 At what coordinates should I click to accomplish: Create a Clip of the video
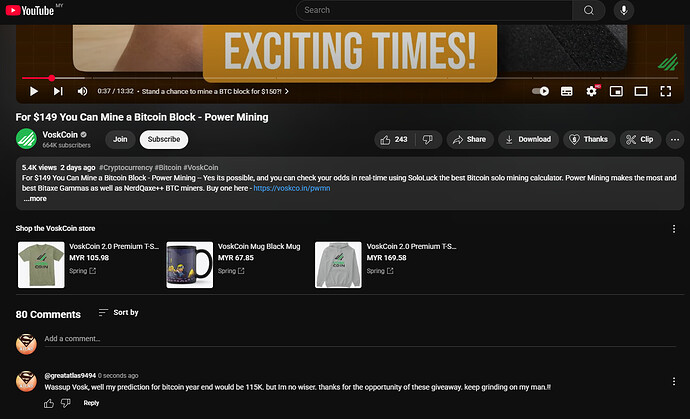(640, 140)
